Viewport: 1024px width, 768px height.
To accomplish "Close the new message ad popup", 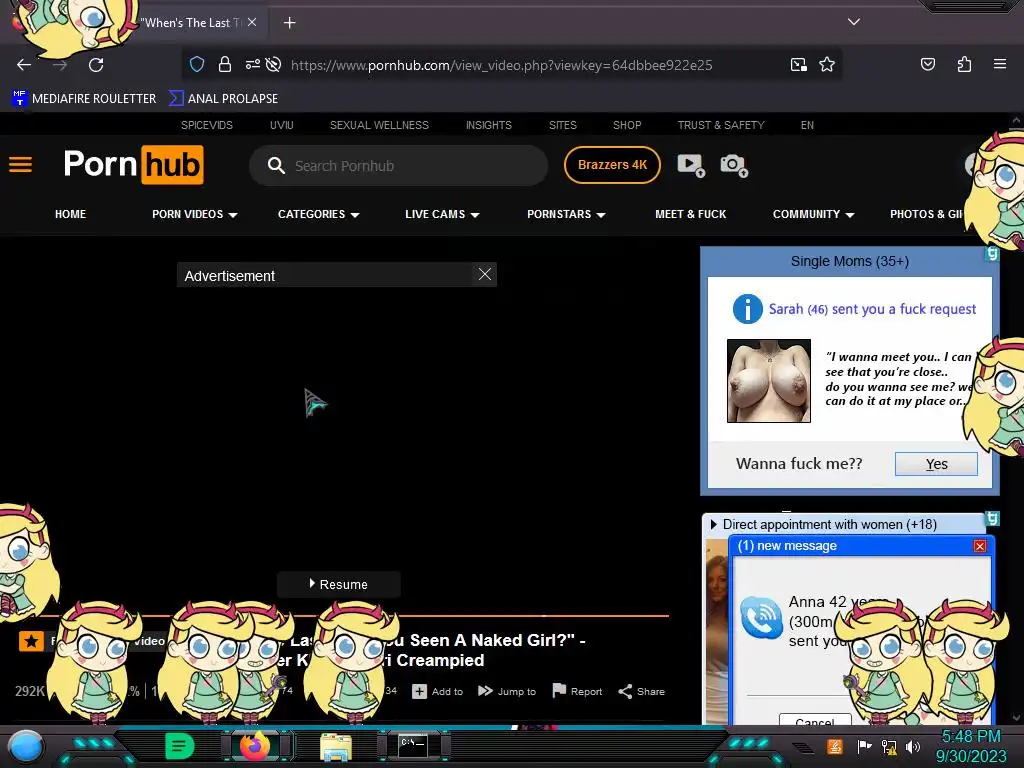I will pyautogui.click(x=980, y=546).
